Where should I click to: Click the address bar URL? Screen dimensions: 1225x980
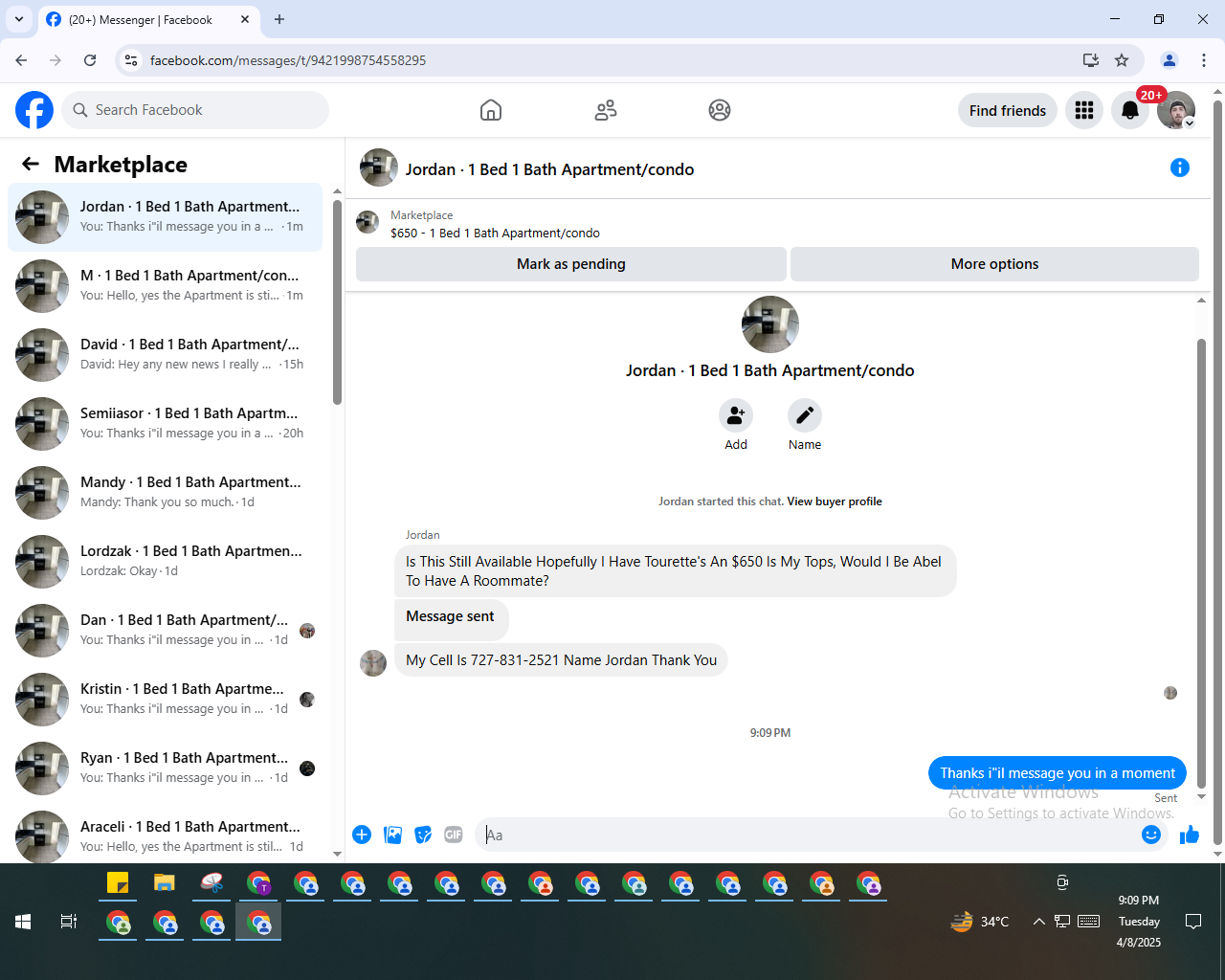(288, 60)
